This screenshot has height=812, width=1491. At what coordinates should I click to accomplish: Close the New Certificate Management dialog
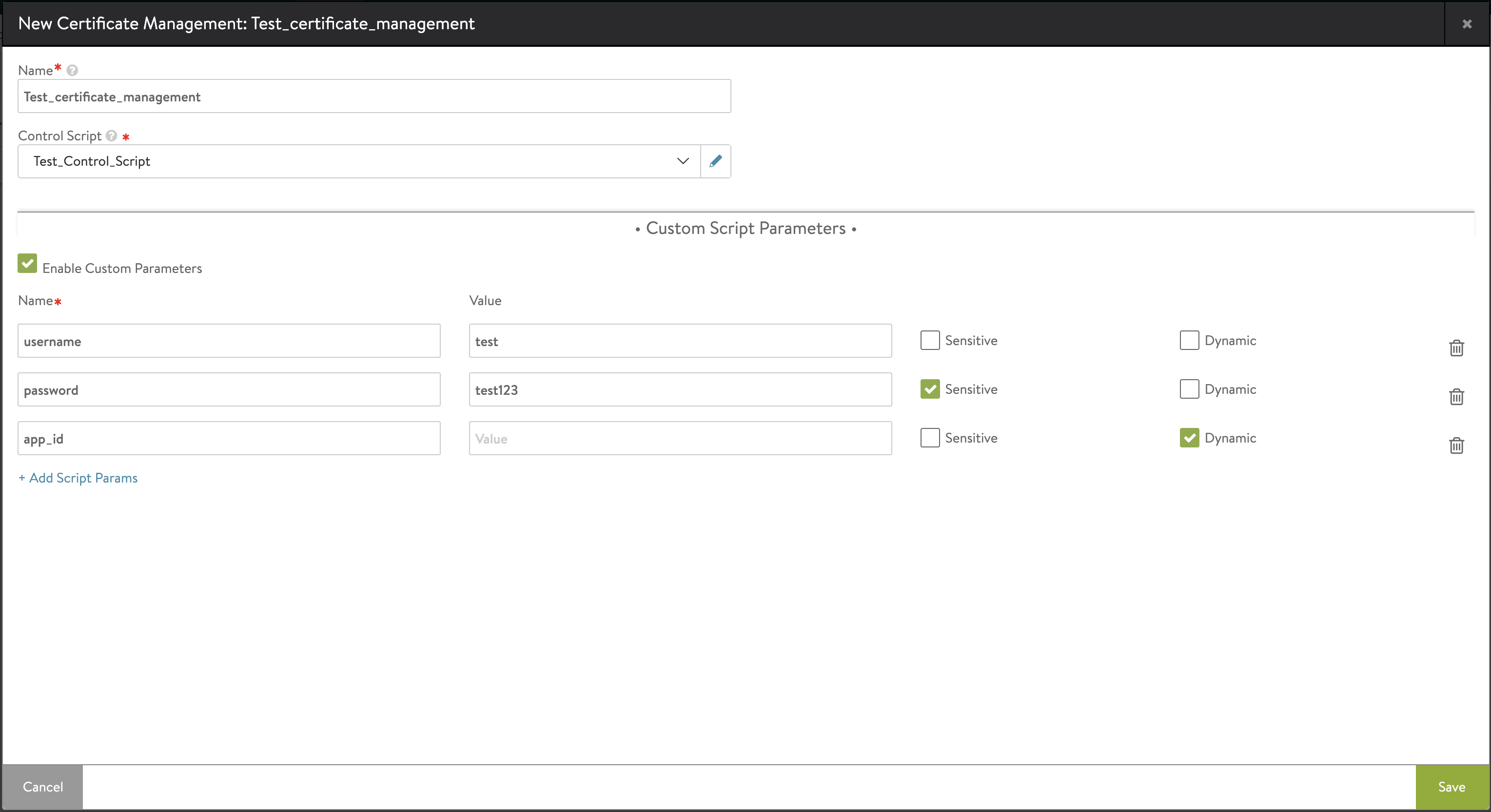pos(1467,24)
